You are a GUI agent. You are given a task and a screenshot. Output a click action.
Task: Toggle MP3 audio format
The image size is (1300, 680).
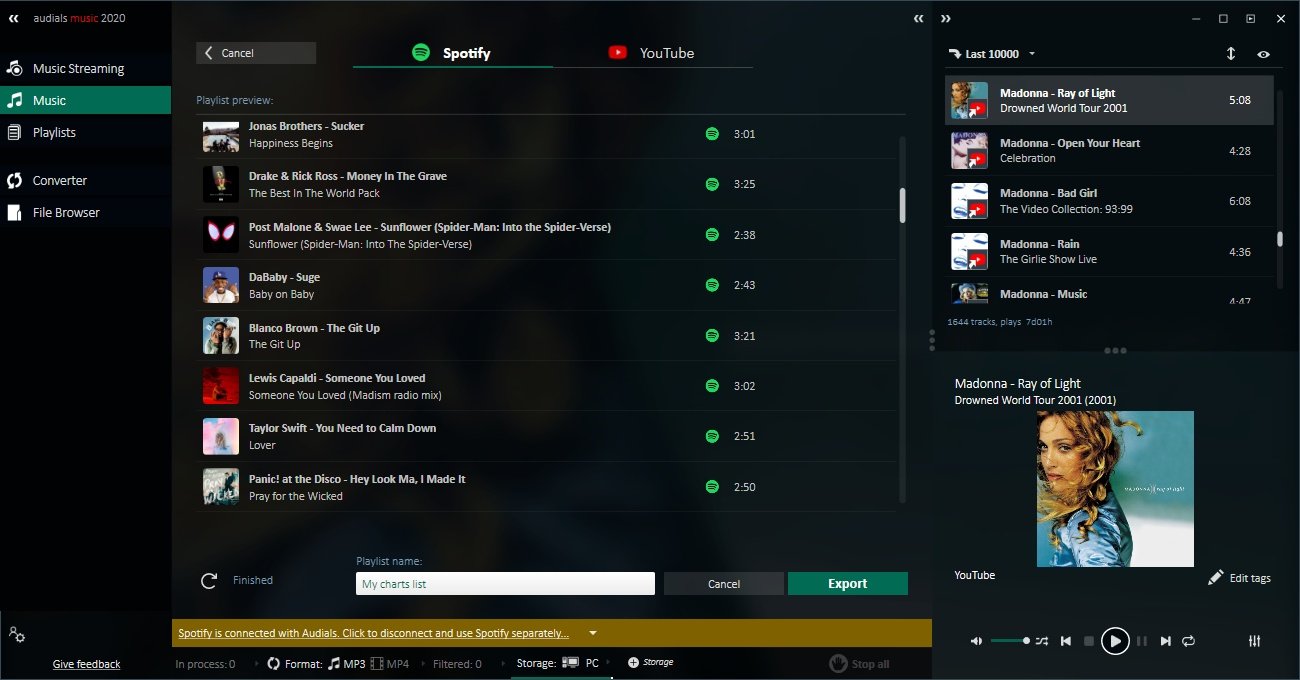click(346, 664)
